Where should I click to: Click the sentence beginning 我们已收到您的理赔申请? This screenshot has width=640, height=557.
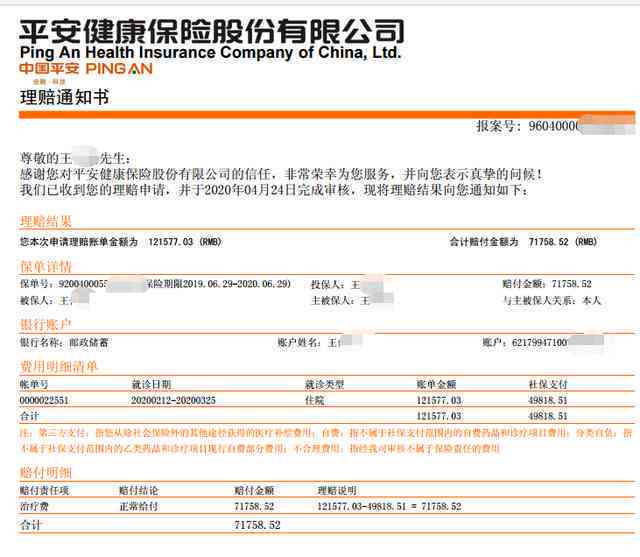coord(274,190)
